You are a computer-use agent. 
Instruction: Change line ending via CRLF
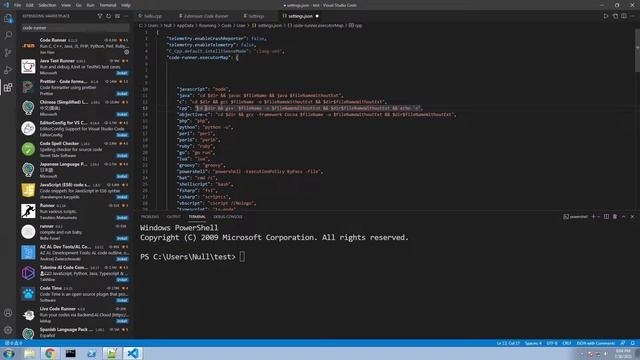coord(567,343)
